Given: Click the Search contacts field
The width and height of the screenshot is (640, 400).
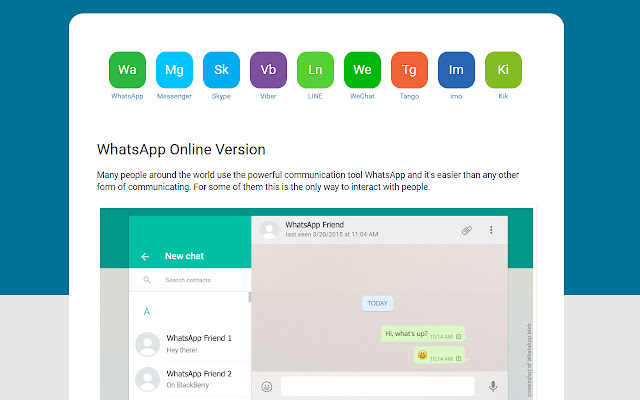Looking at the screenshot, I should pyautogui.click(x=189, y=280).
